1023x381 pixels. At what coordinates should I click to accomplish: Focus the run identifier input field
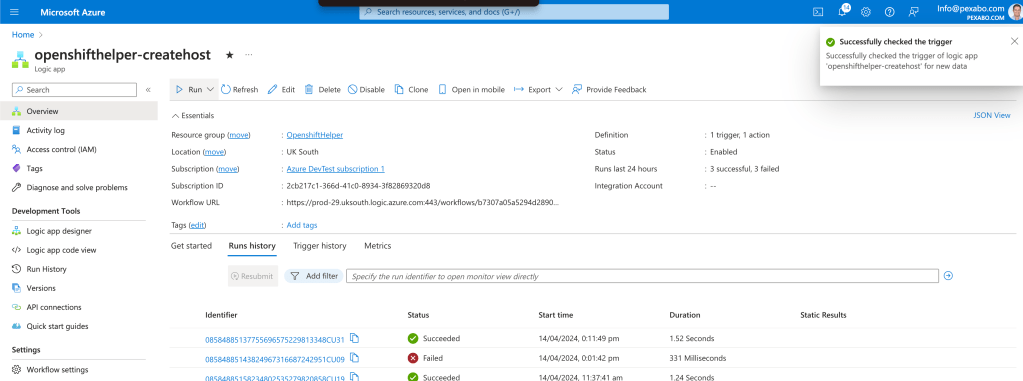642,276
